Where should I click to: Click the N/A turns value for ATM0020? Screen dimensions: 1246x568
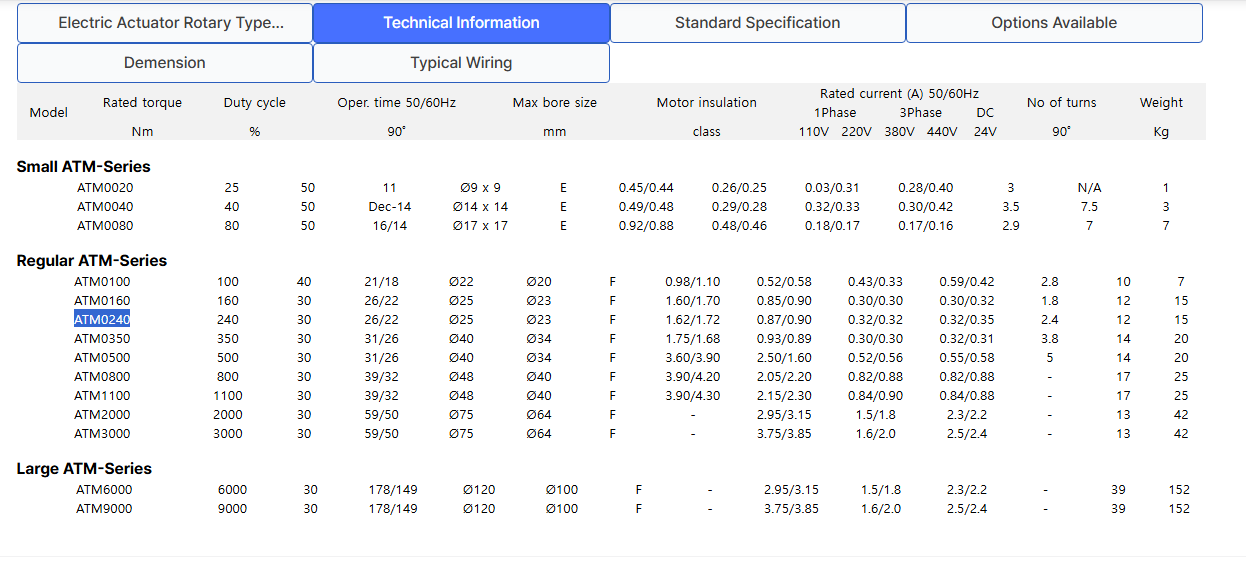(x=1089, y=188)
